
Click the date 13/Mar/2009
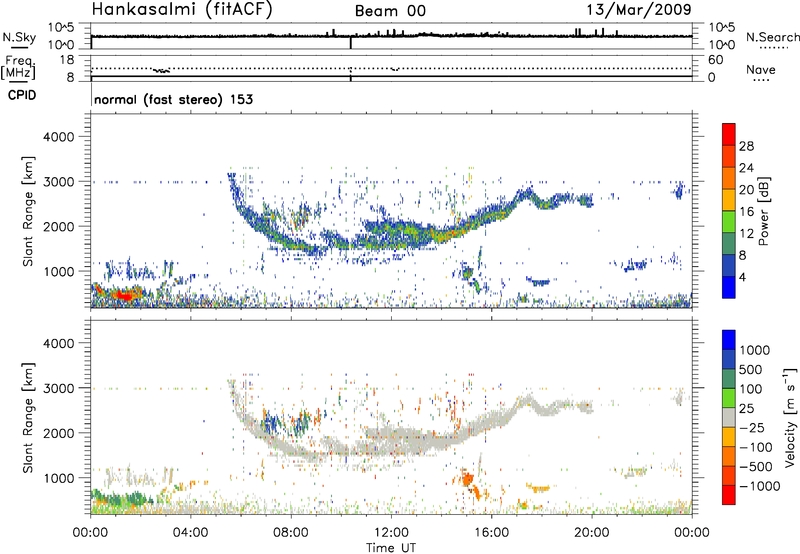[639, 9]
